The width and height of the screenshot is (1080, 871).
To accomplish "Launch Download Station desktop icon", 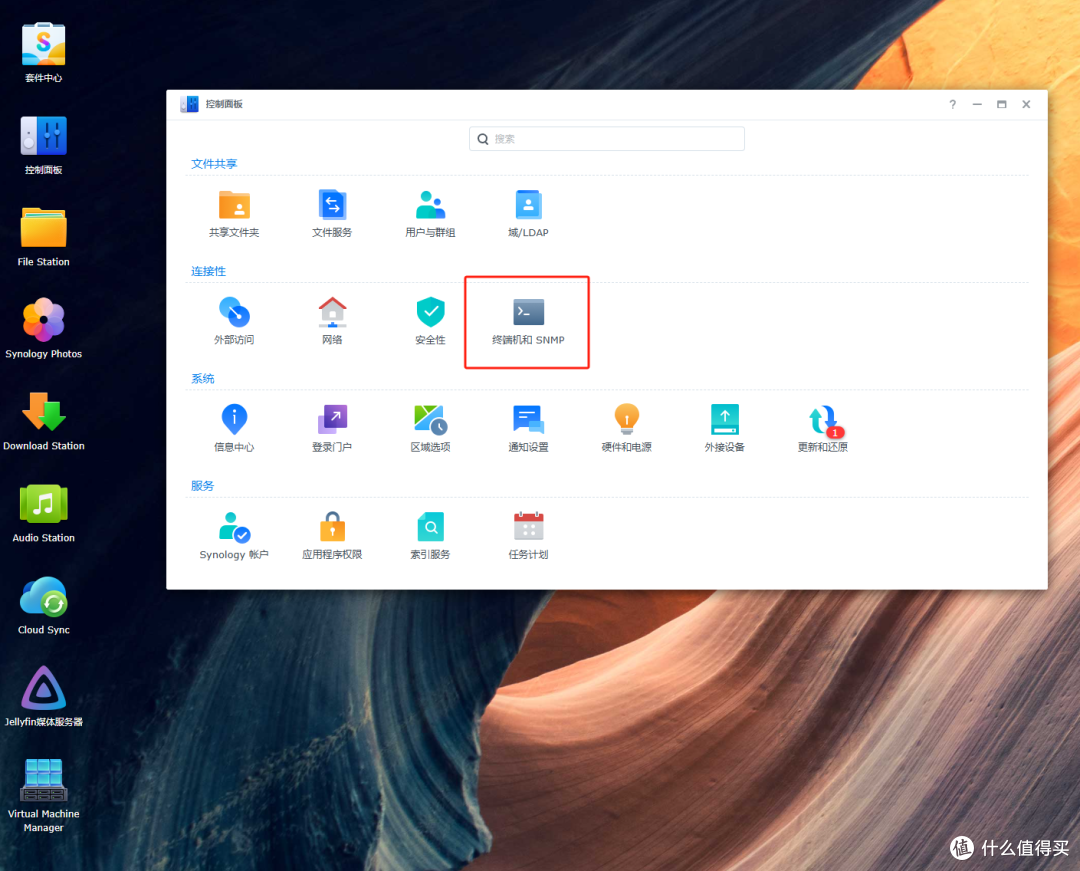I will [43, 421].
